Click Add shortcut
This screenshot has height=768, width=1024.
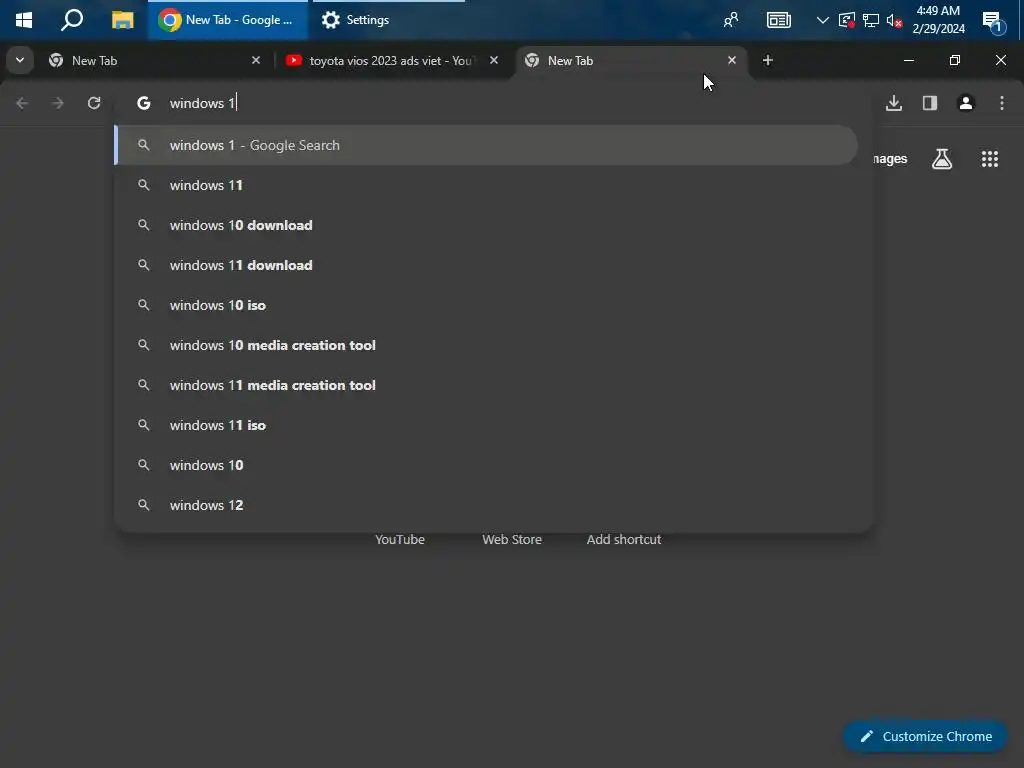pyautogui.click(x=624, y=539)
